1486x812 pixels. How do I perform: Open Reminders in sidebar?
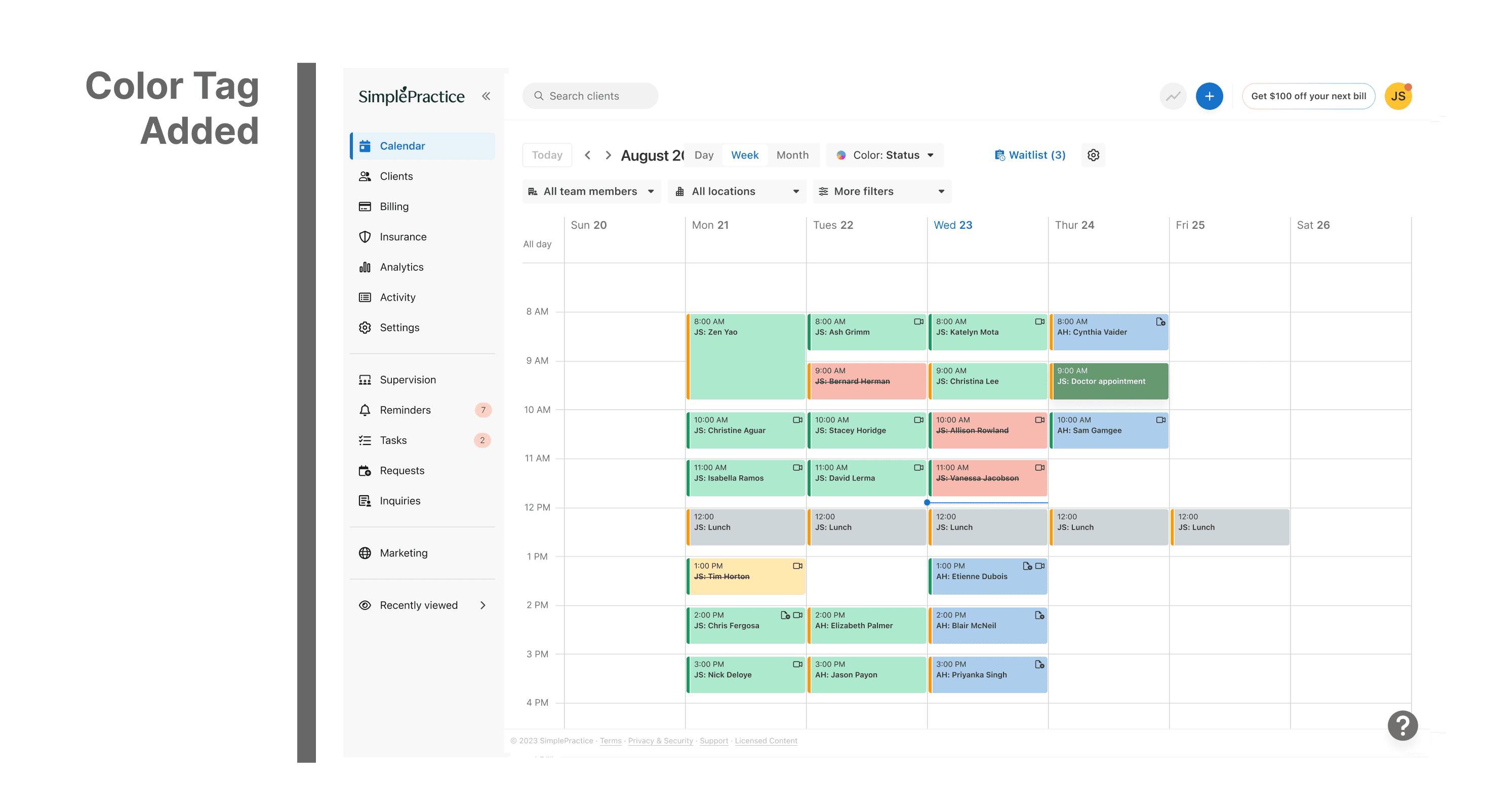pos(405,410)
